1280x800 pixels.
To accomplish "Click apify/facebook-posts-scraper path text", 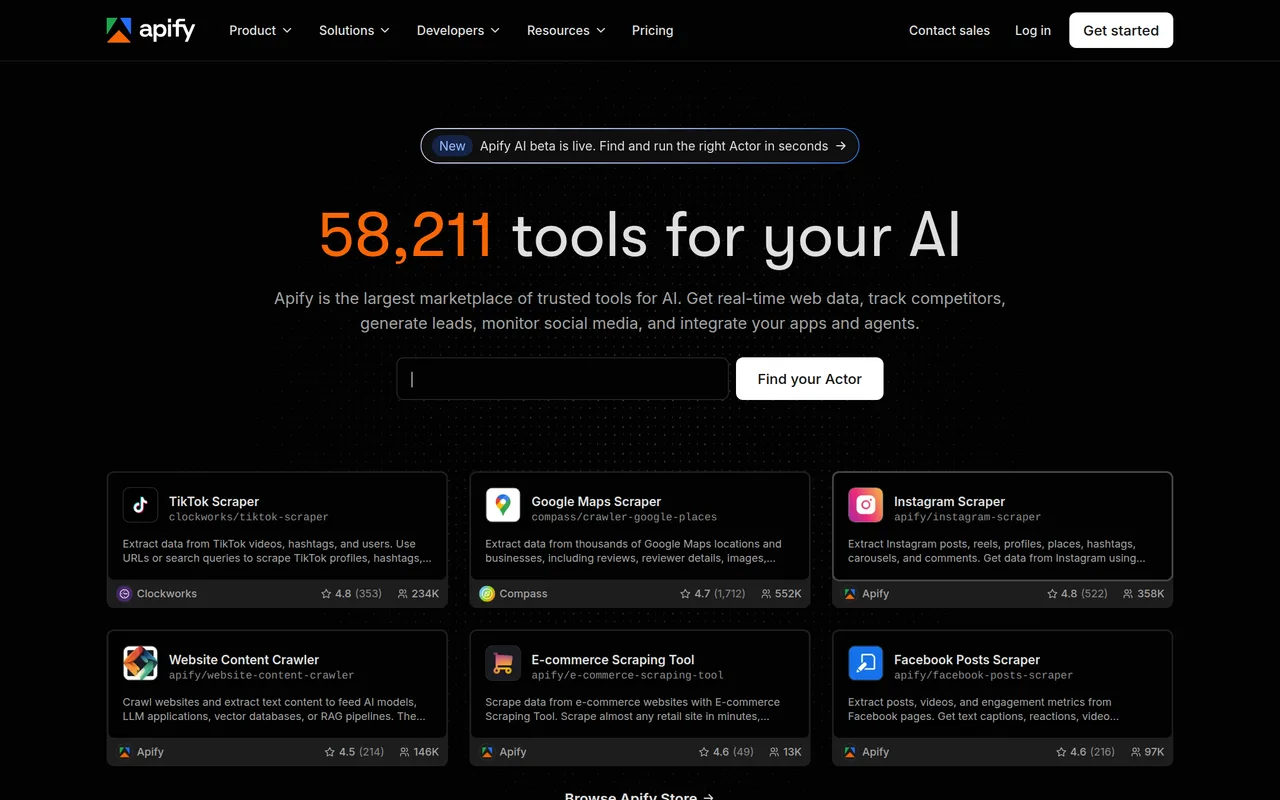I will tap(983, 675).
